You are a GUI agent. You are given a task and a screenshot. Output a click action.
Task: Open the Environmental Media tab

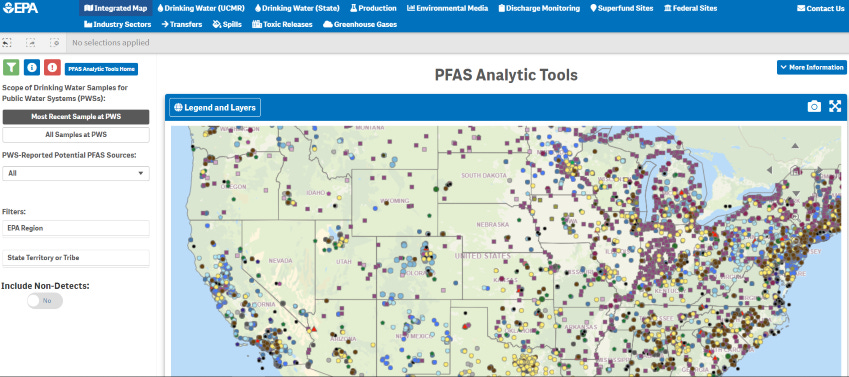(447, 8)
